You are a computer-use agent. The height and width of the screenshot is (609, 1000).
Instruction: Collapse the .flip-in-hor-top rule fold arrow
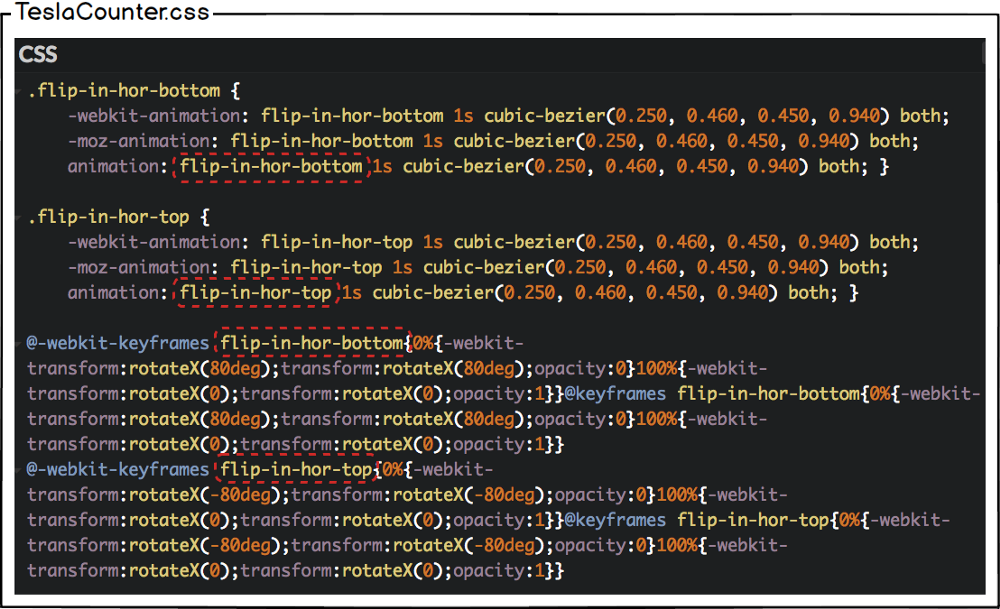click(21, 217)
